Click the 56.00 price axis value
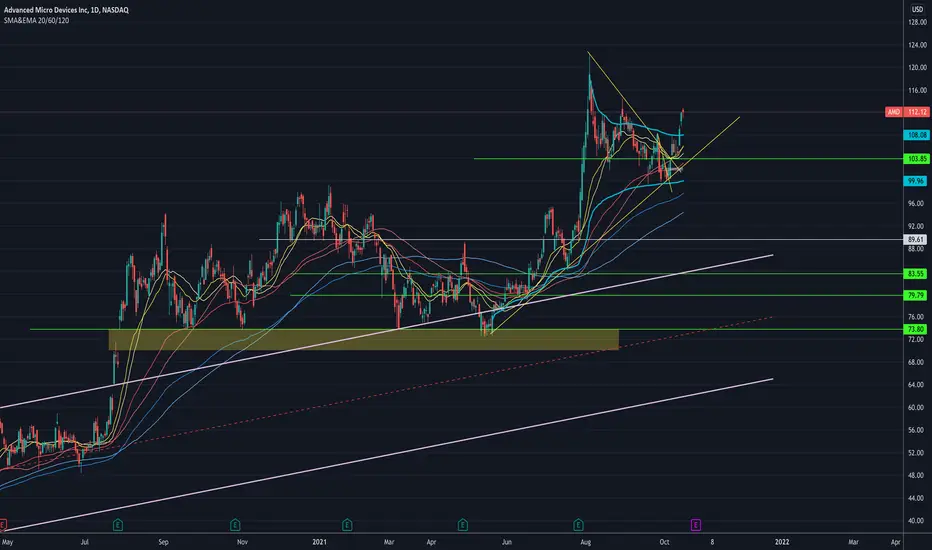 coord(917,430)
